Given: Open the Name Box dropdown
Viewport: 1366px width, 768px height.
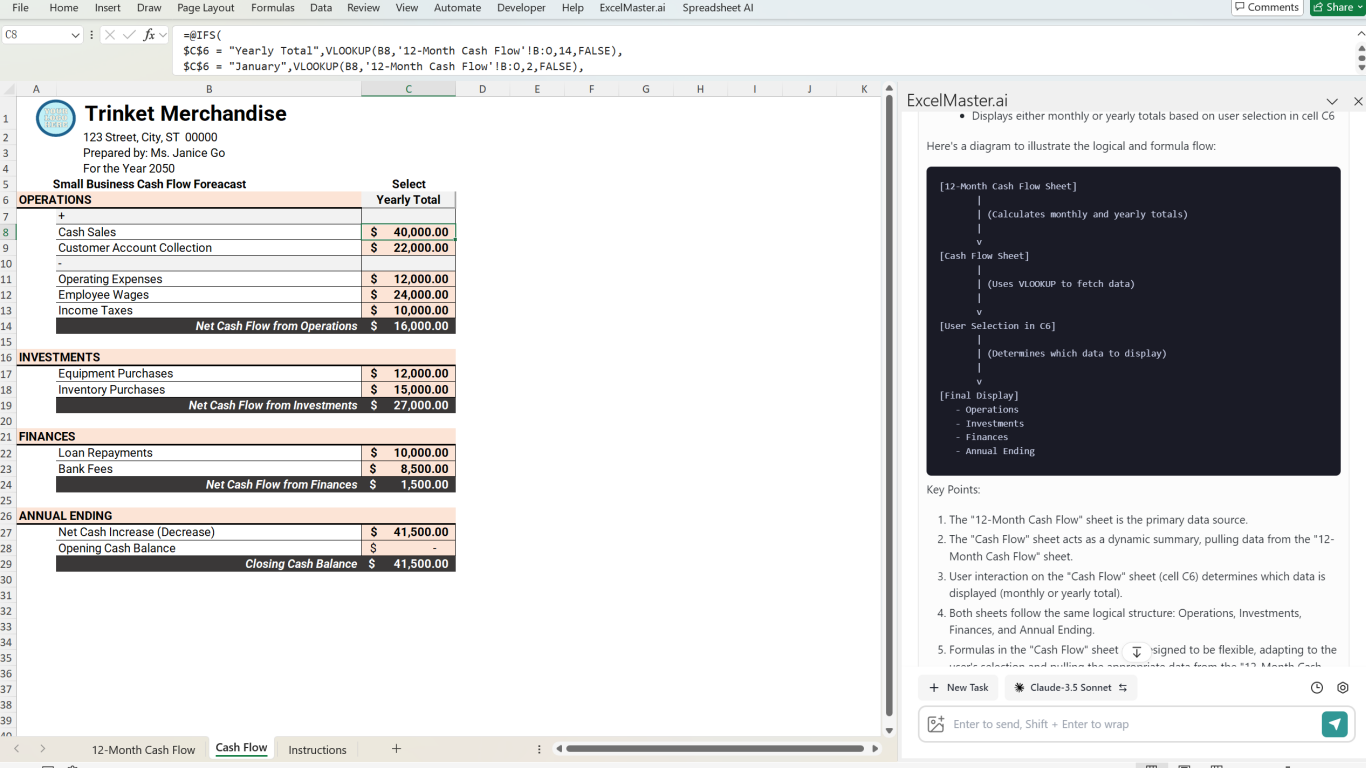Looking at the screenshot, I should [75, 35].
